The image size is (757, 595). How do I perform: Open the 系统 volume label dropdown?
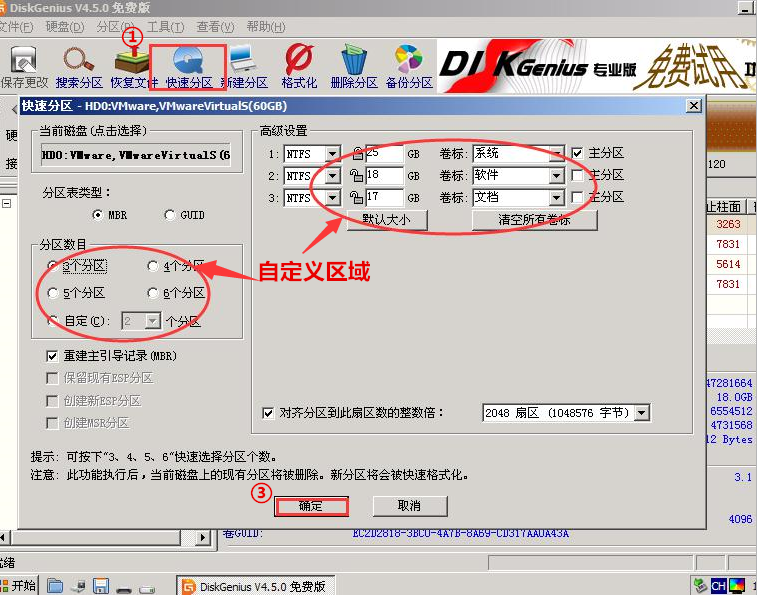click(556, 154)
